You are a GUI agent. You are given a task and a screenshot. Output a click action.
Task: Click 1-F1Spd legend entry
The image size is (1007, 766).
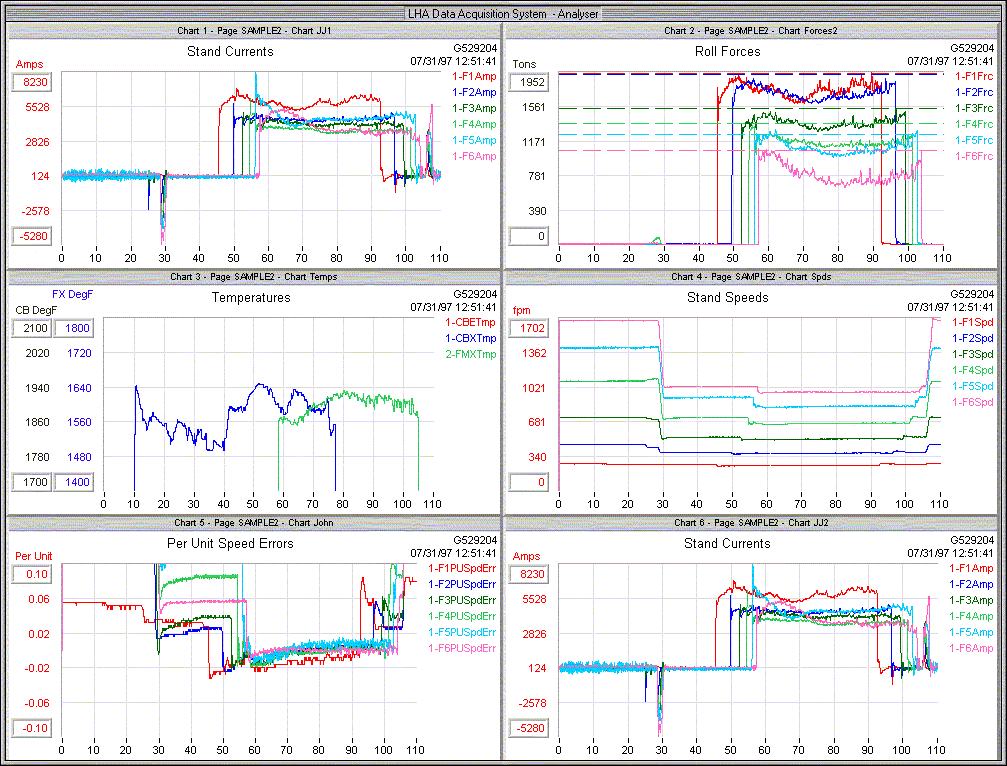click(x=972, y=322)
